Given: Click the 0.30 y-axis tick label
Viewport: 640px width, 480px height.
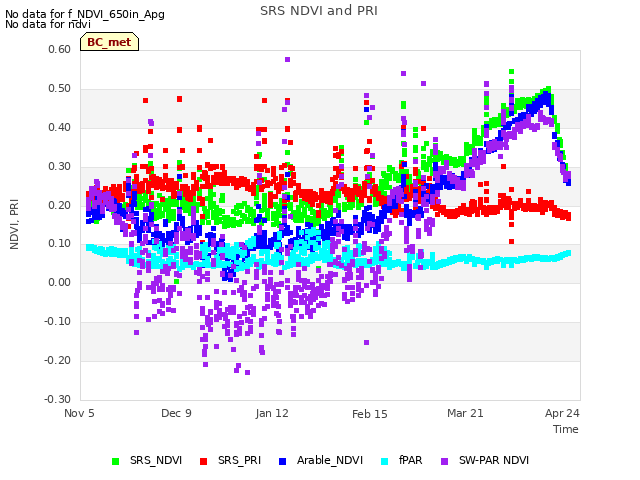Looking at the screenshot, I should click(60, 166).
